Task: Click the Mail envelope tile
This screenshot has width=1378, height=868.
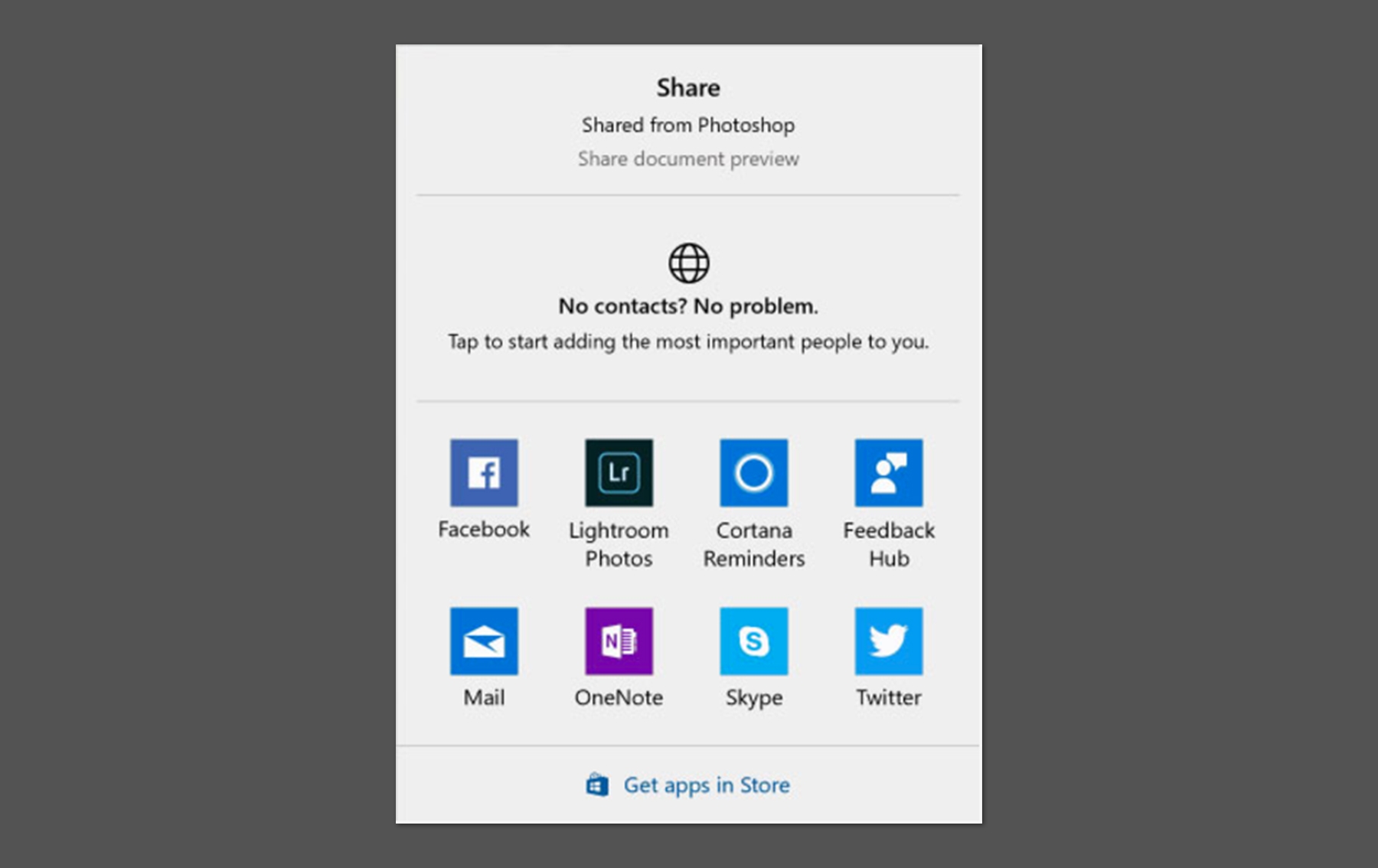Action: [484, 641]
